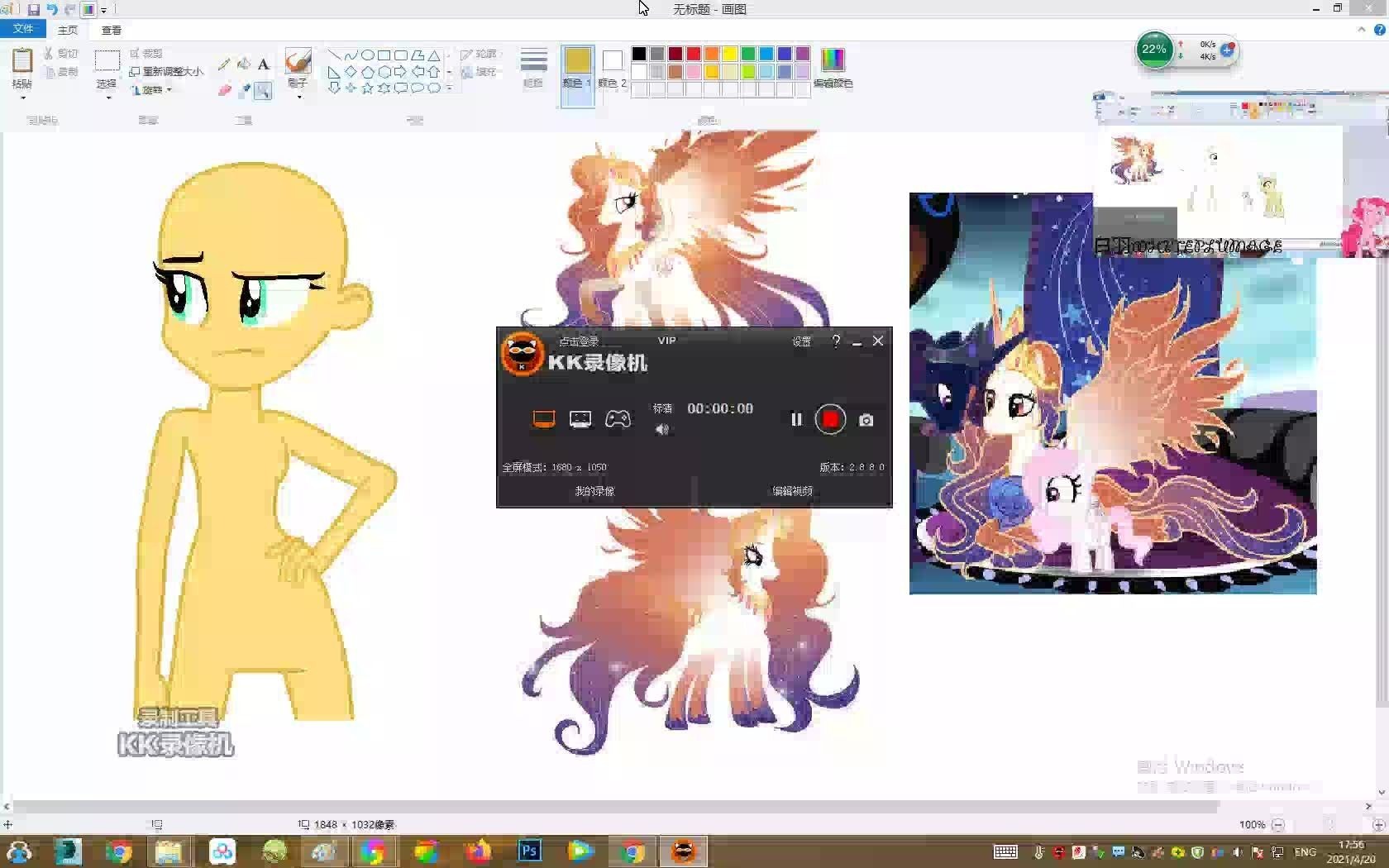Choose the red color swatch
1389x868 pixels.
coord(694,54)
